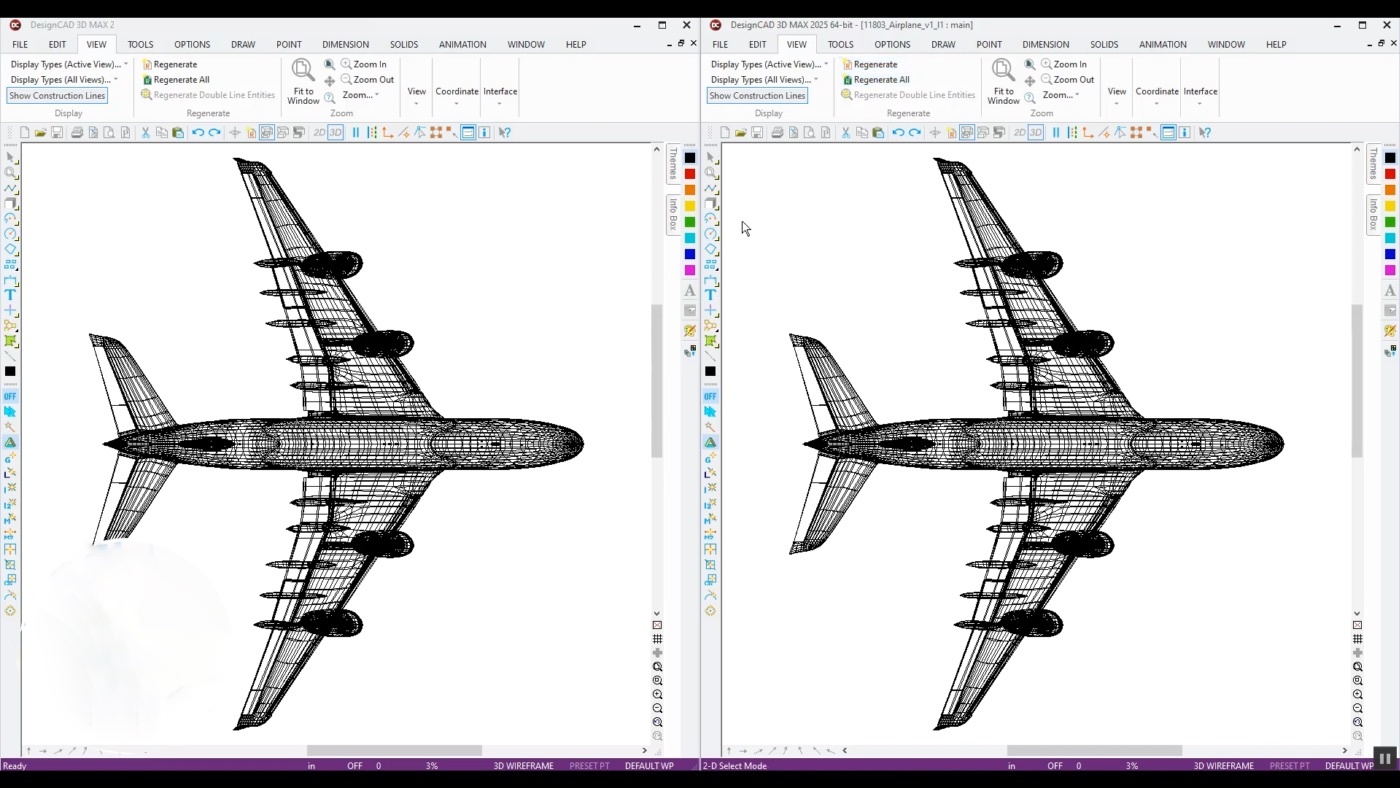The image size is (1400, 788).
Task: Activate the Text tool in the left toolbar
Action: point(11,293)
